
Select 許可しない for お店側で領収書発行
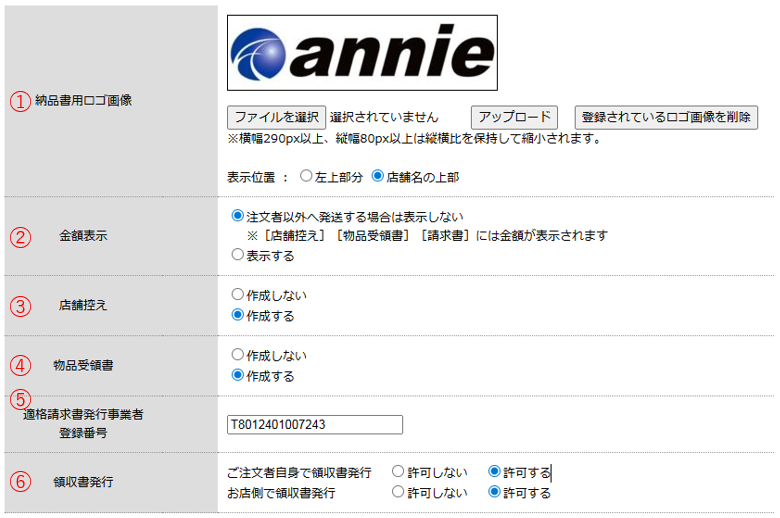398,492
